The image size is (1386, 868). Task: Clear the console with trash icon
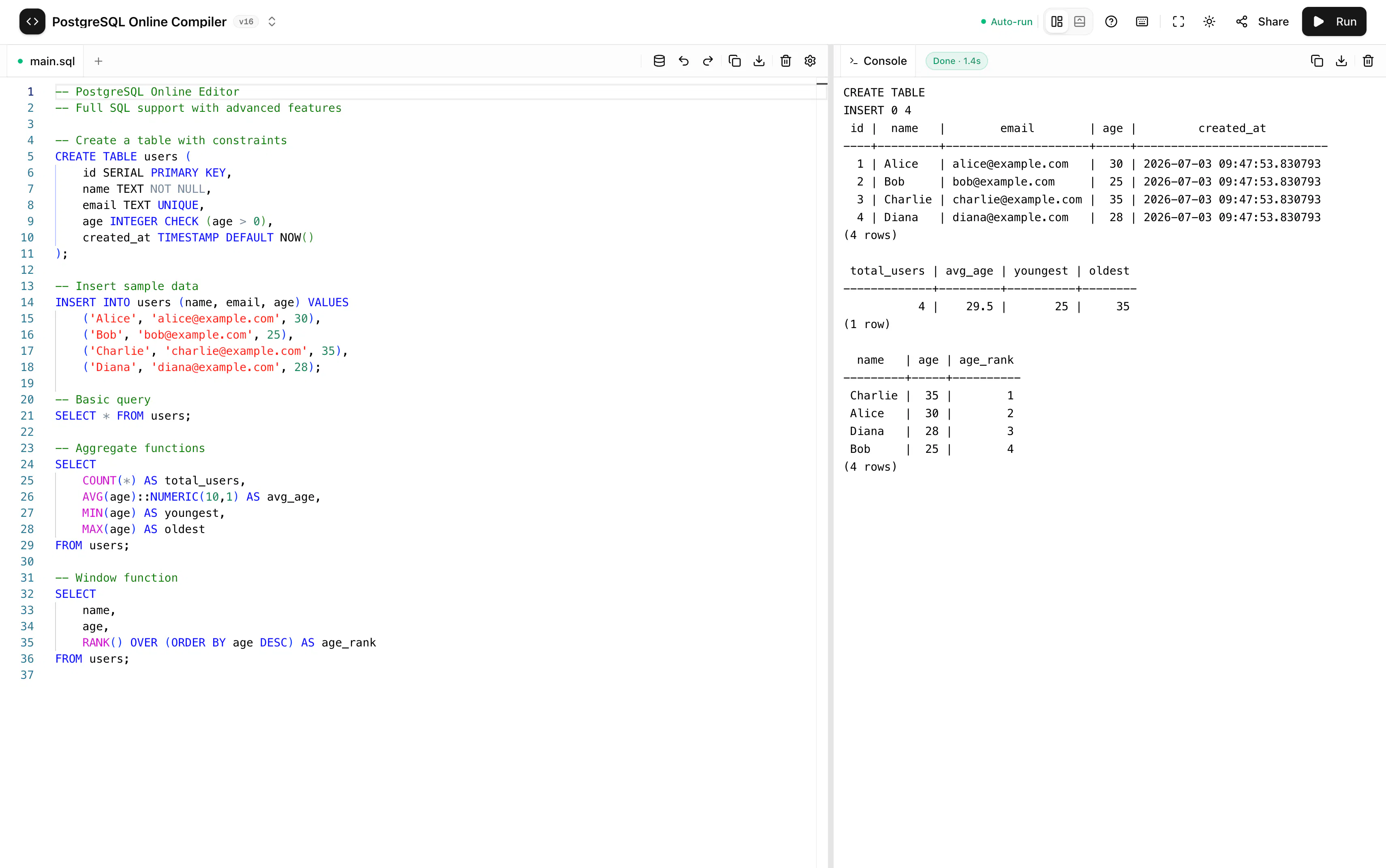click(x=1368, y=61)
